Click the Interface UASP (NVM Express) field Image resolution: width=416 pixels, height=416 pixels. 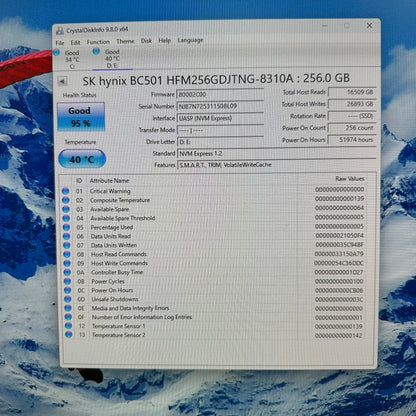220,118
